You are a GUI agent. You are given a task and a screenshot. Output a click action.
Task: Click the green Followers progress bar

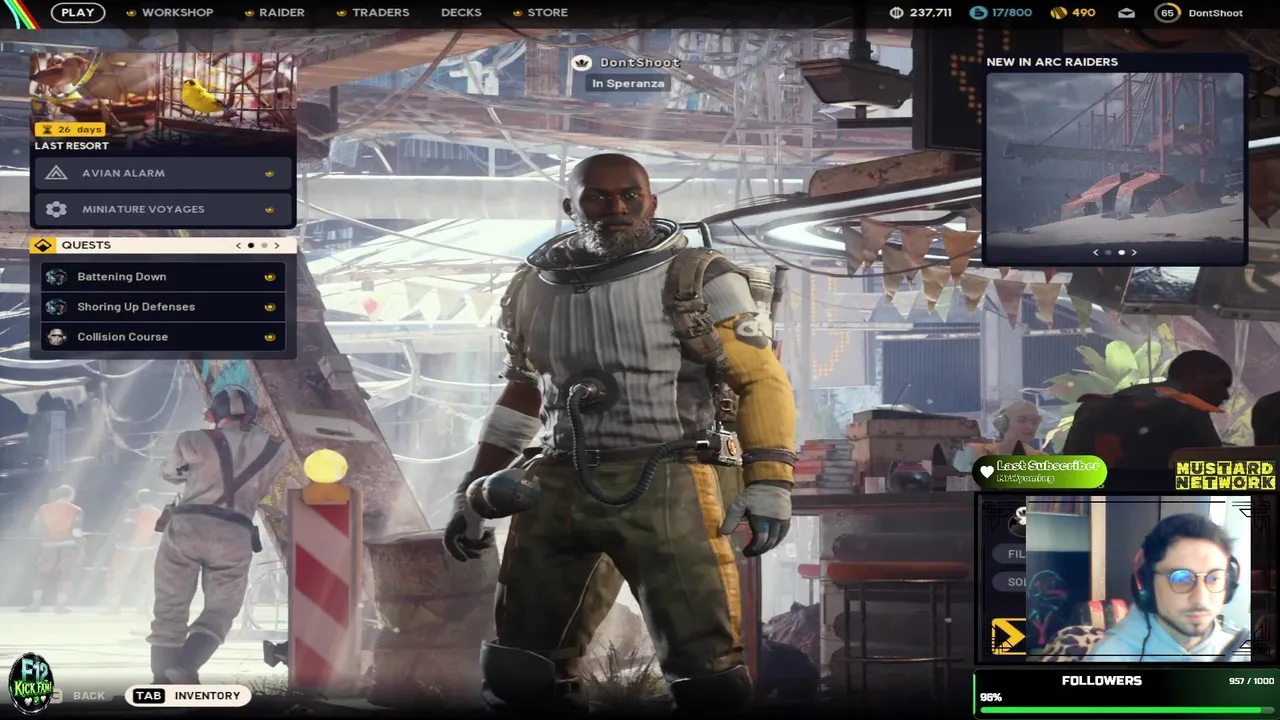pos(1127,711)
